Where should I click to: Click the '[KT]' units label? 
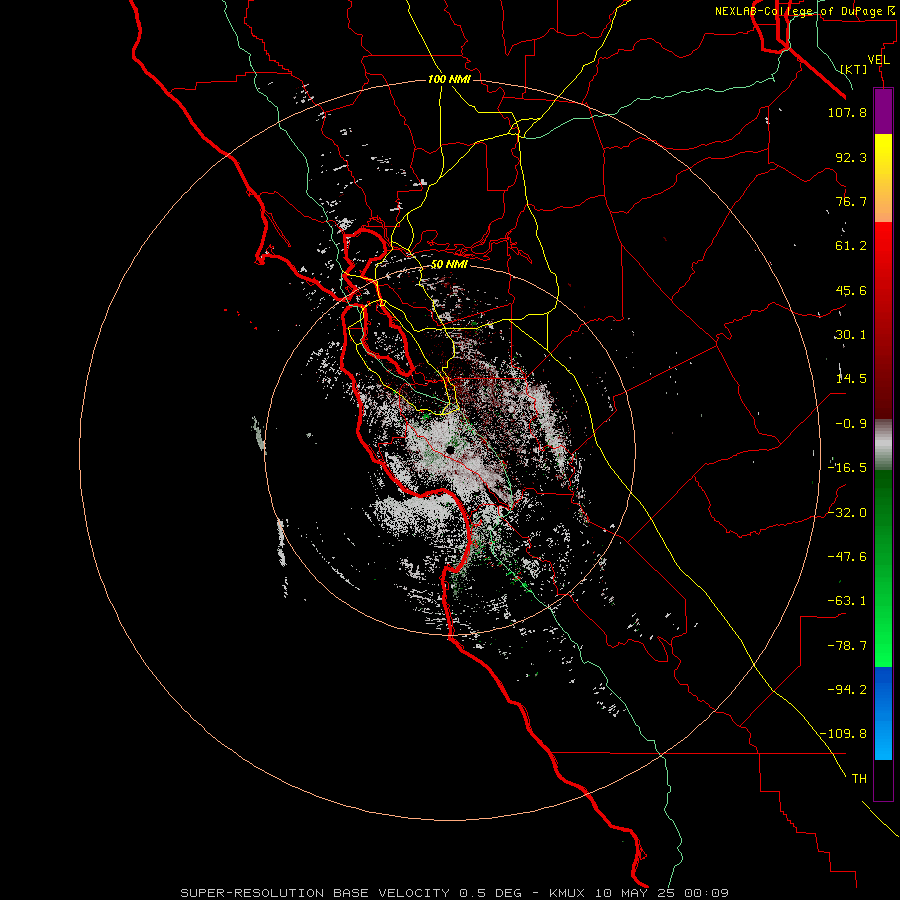pos(854,69)
